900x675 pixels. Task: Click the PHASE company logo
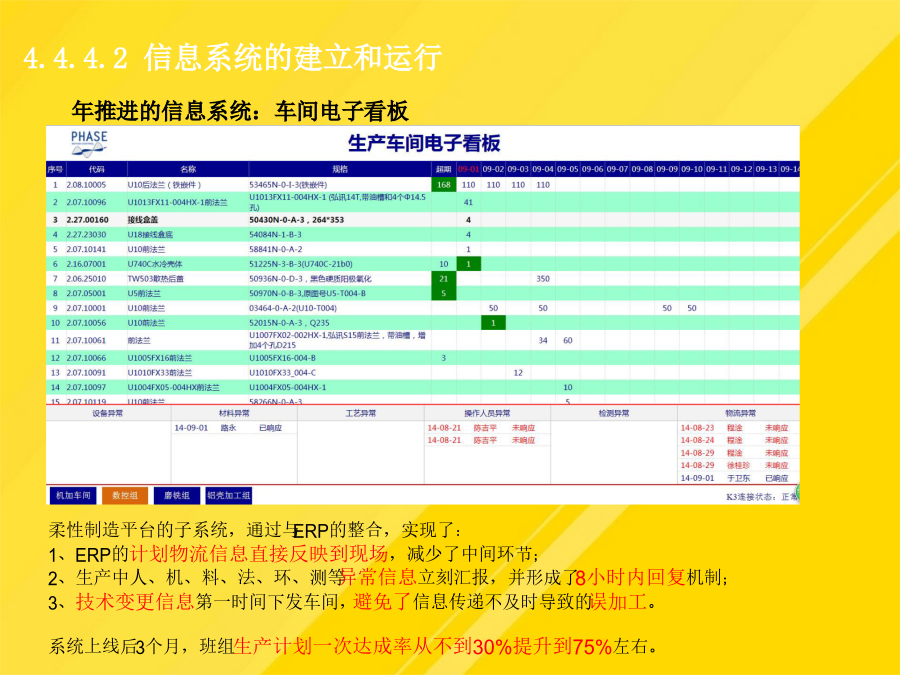click(89, 143)
